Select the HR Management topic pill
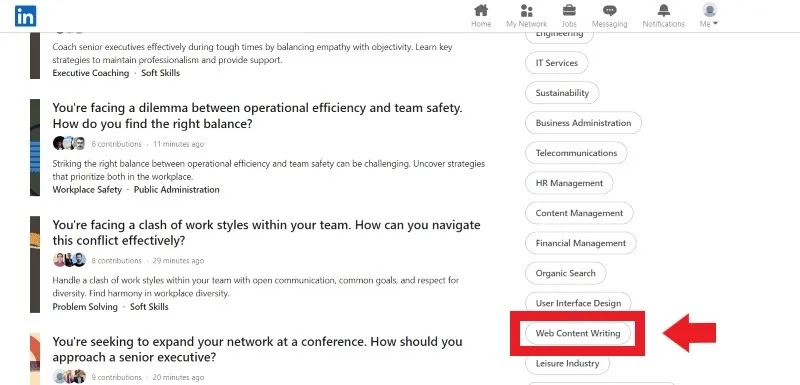 click(569, 183)
